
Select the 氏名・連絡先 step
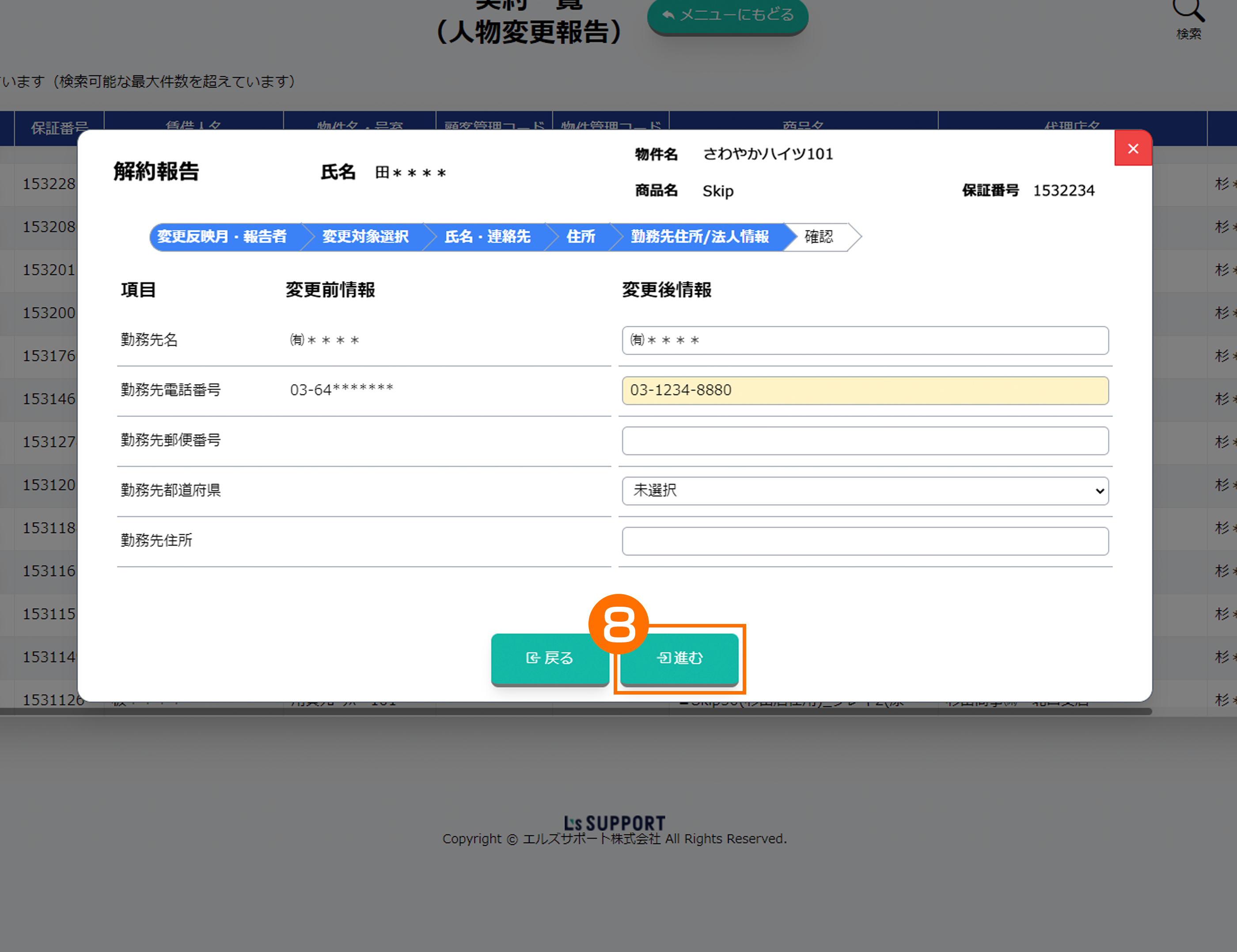point(487,237)
